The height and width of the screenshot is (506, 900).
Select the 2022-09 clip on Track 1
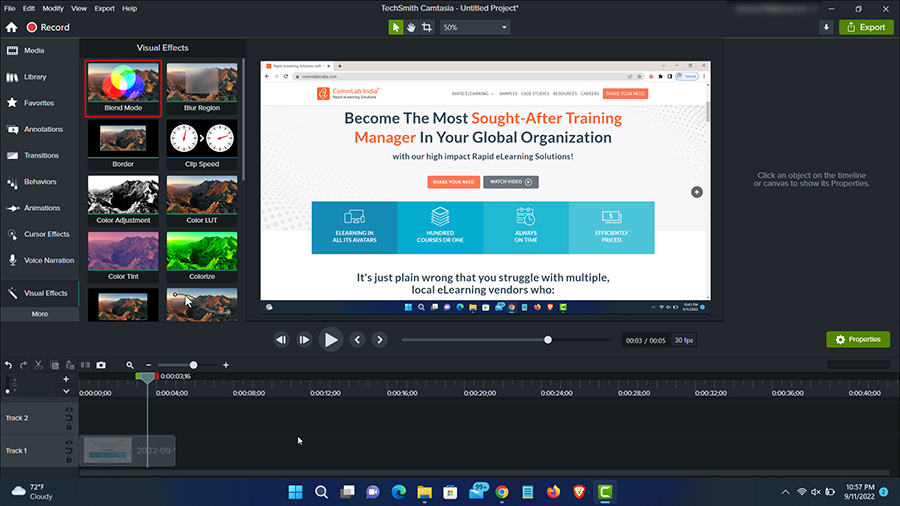click(127, 450)
